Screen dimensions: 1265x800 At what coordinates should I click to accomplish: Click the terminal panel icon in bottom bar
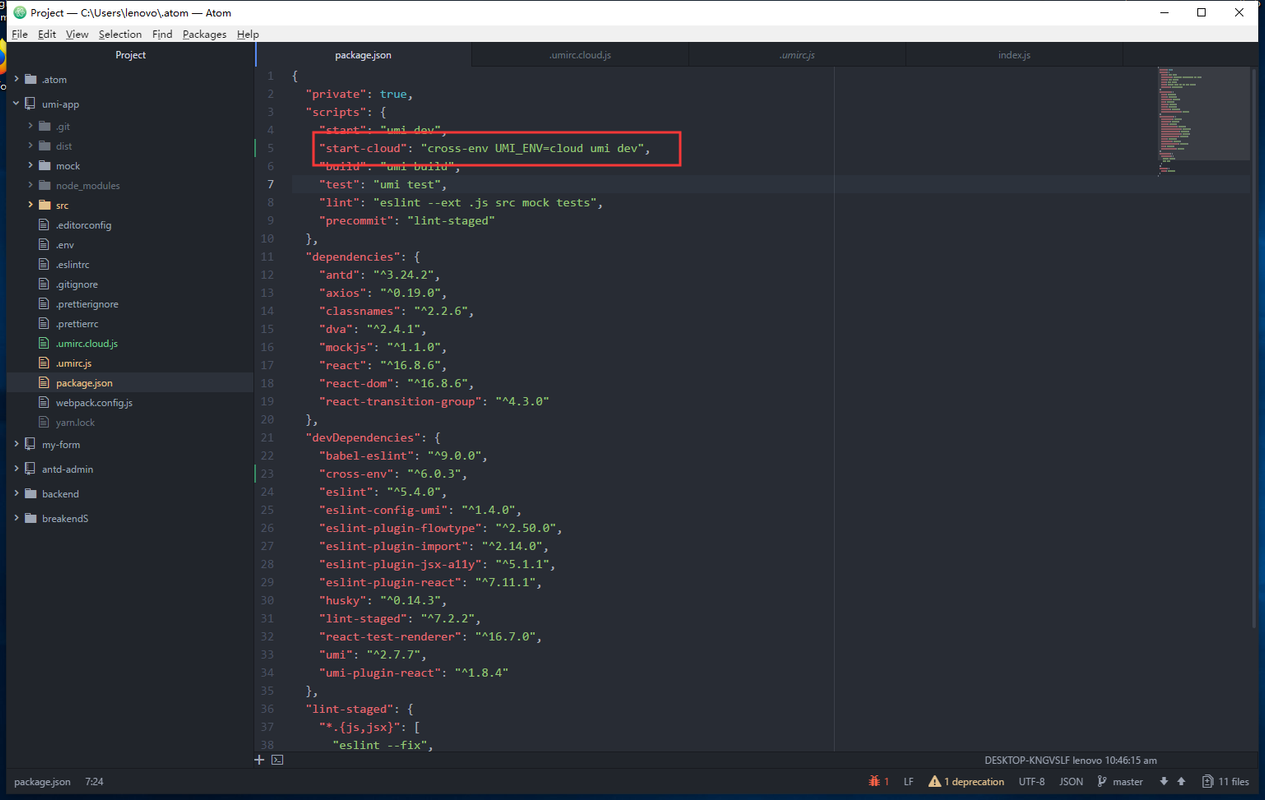point(278,760)
